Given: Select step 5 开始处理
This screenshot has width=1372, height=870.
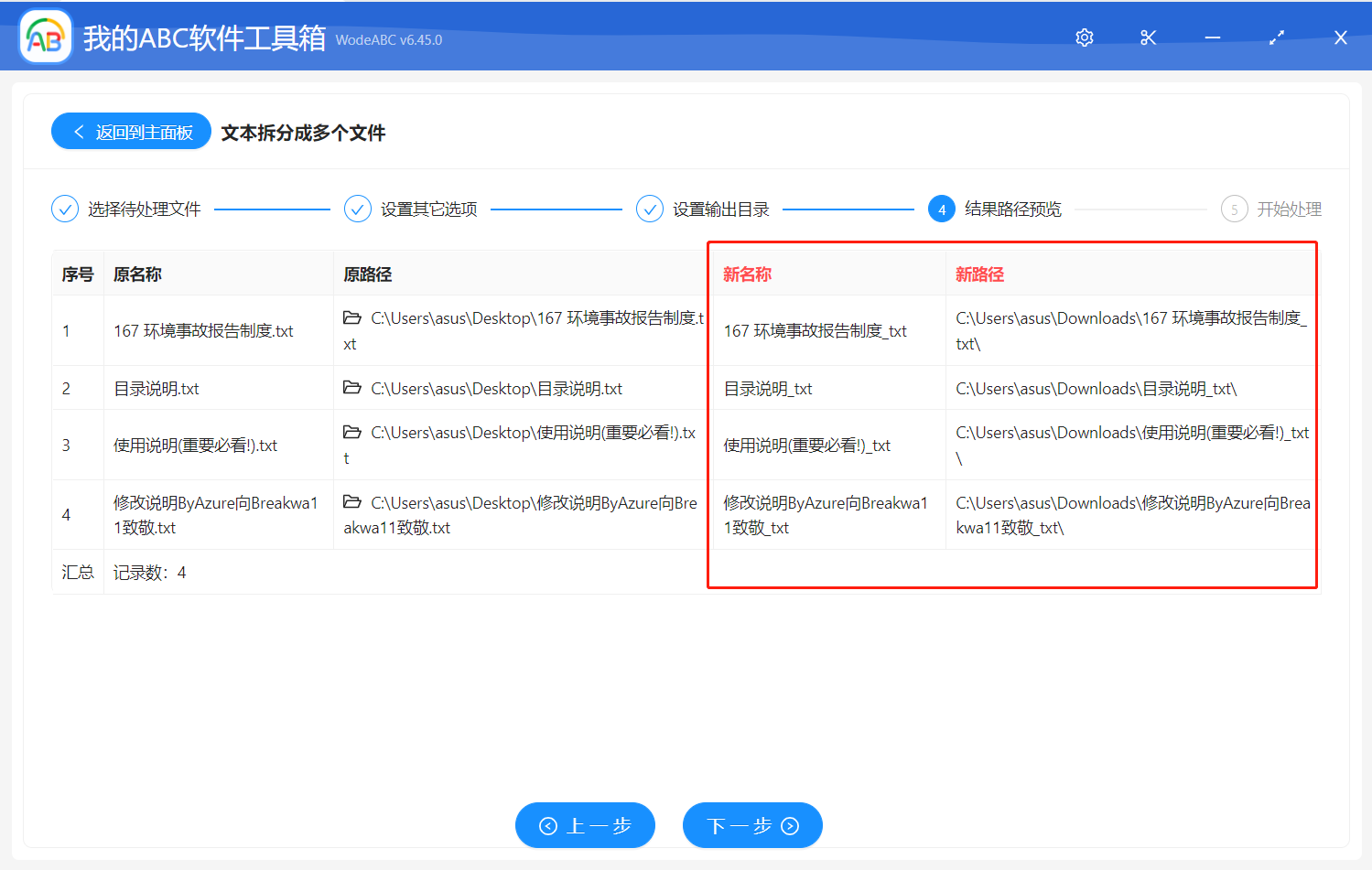Looking at the screenshot, I should click(x=1271, y=209).
